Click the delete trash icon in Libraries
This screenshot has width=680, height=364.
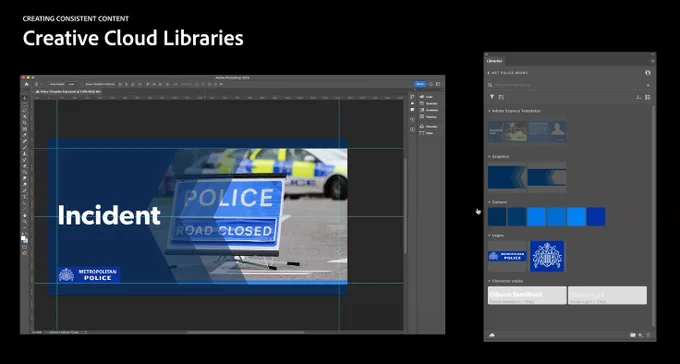pyautogui.click(x=648, y=335)
